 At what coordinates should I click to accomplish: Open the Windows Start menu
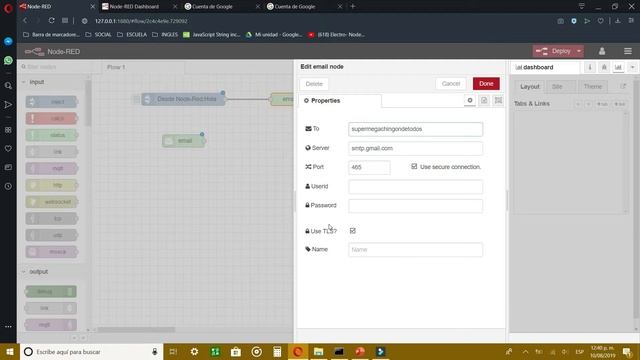(x=10, y=351)
